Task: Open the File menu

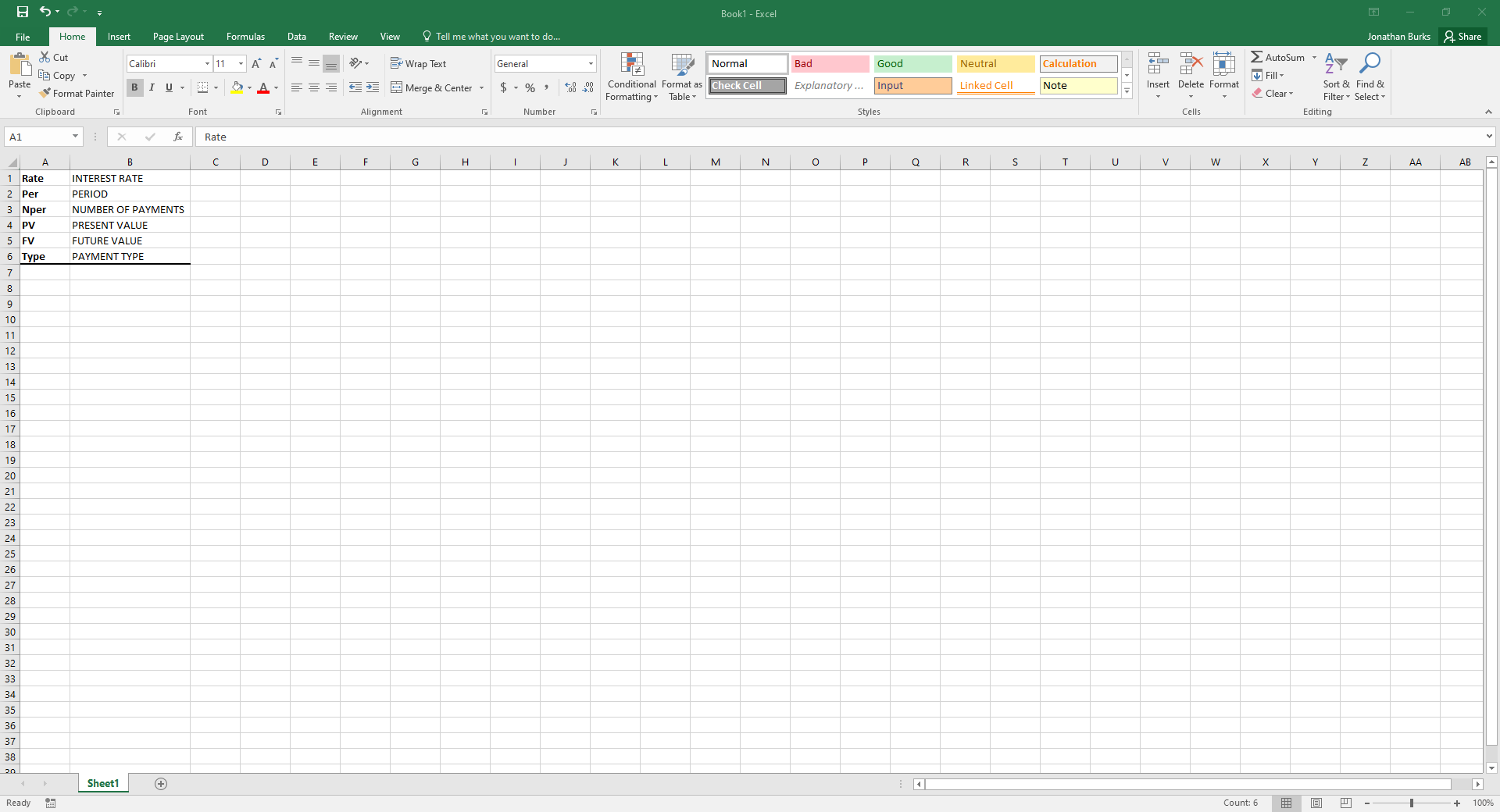Action: tap(23, 36)
